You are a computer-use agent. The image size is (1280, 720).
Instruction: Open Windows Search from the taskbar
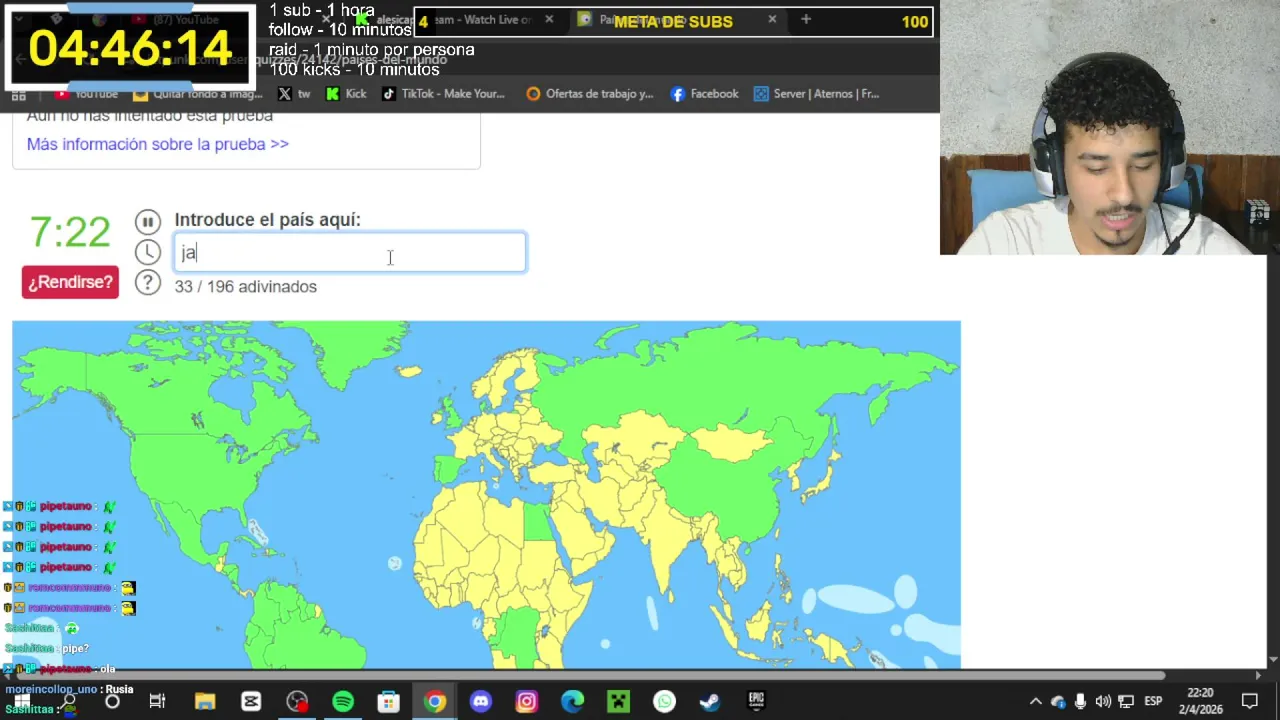68,701
